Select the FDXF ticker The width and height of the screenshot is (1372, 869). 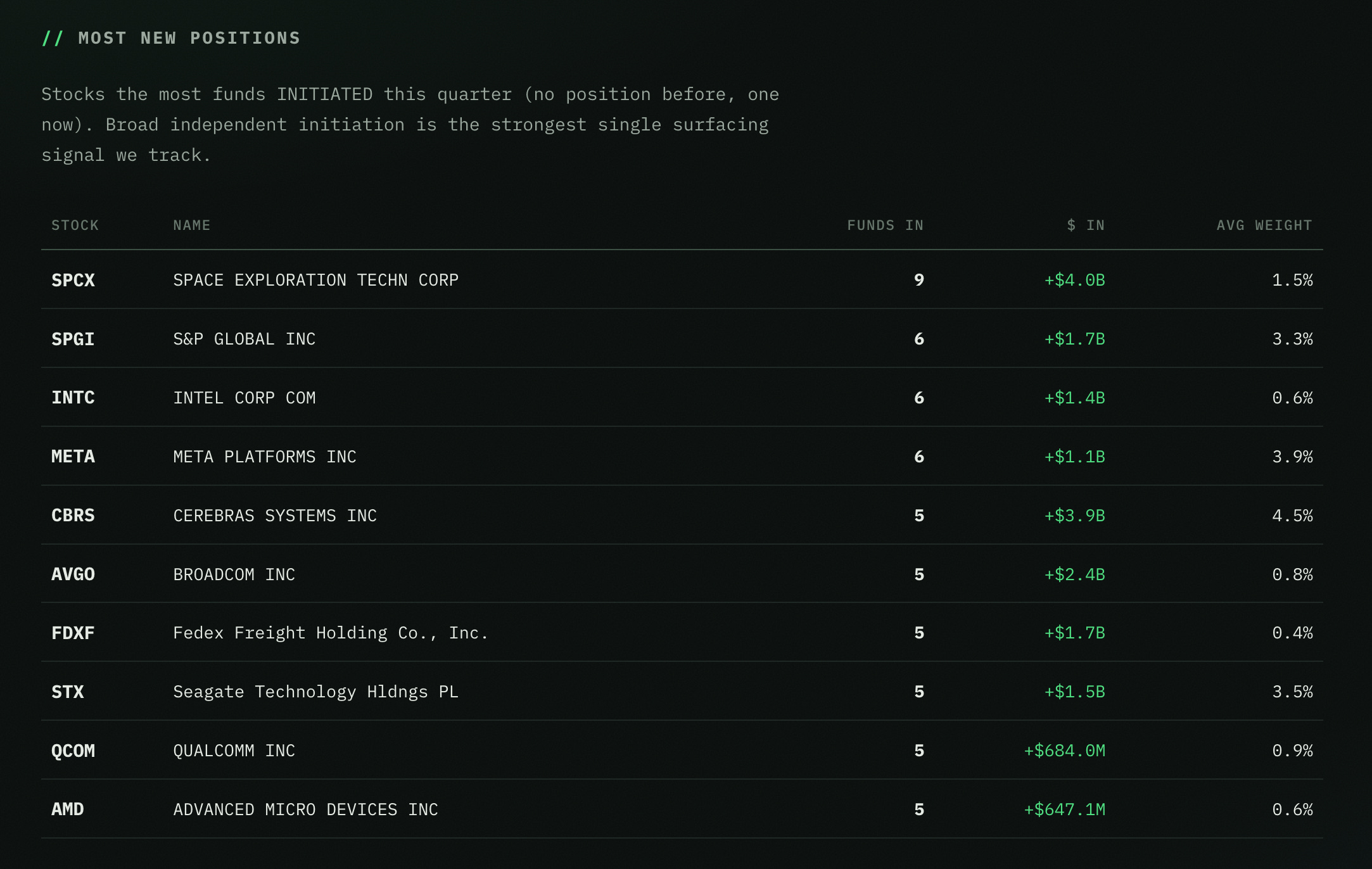(x=73, y=633)
